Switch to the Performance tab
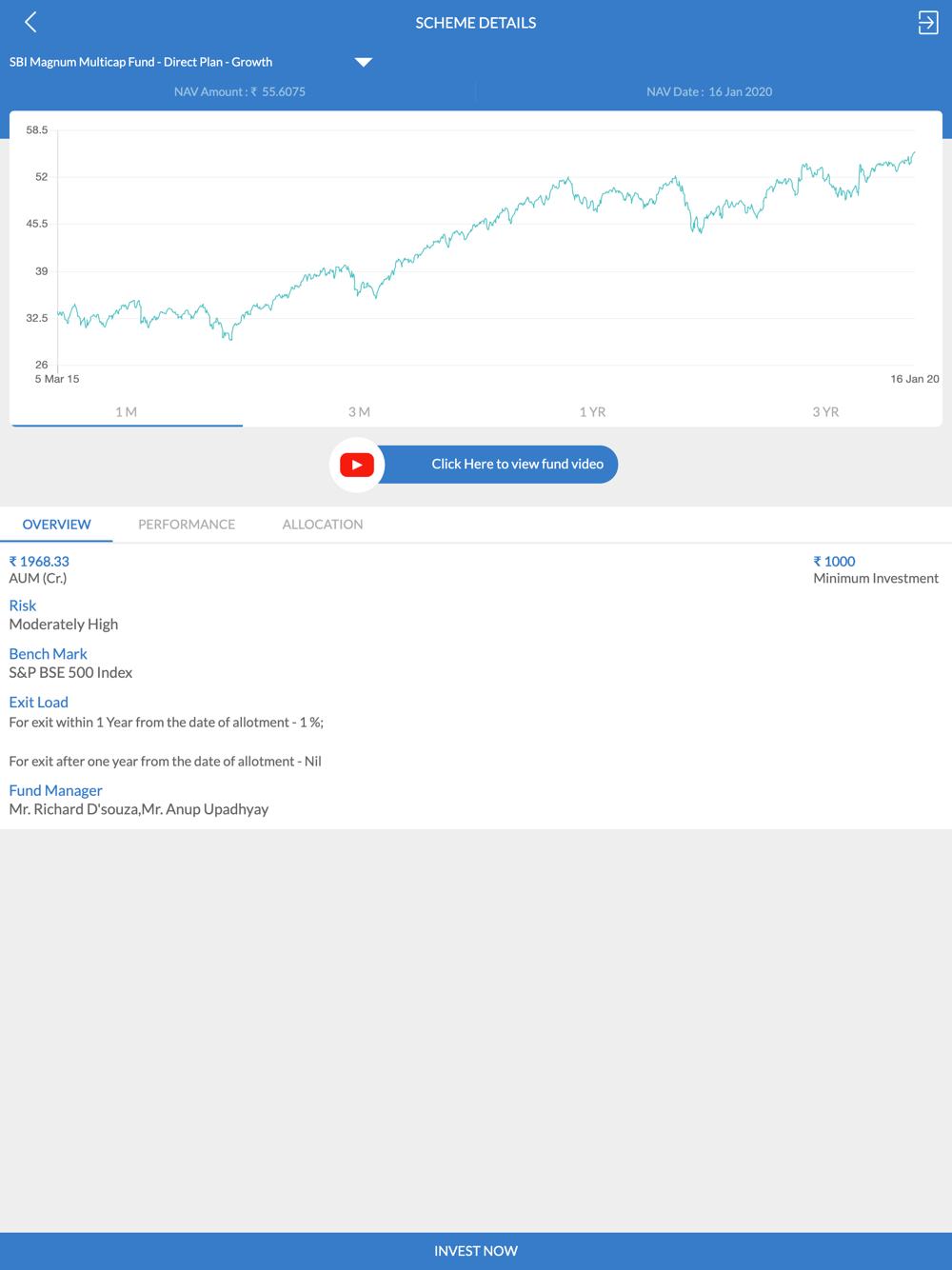This screenshot has height=1270, width=952. (x=187, y=525)
